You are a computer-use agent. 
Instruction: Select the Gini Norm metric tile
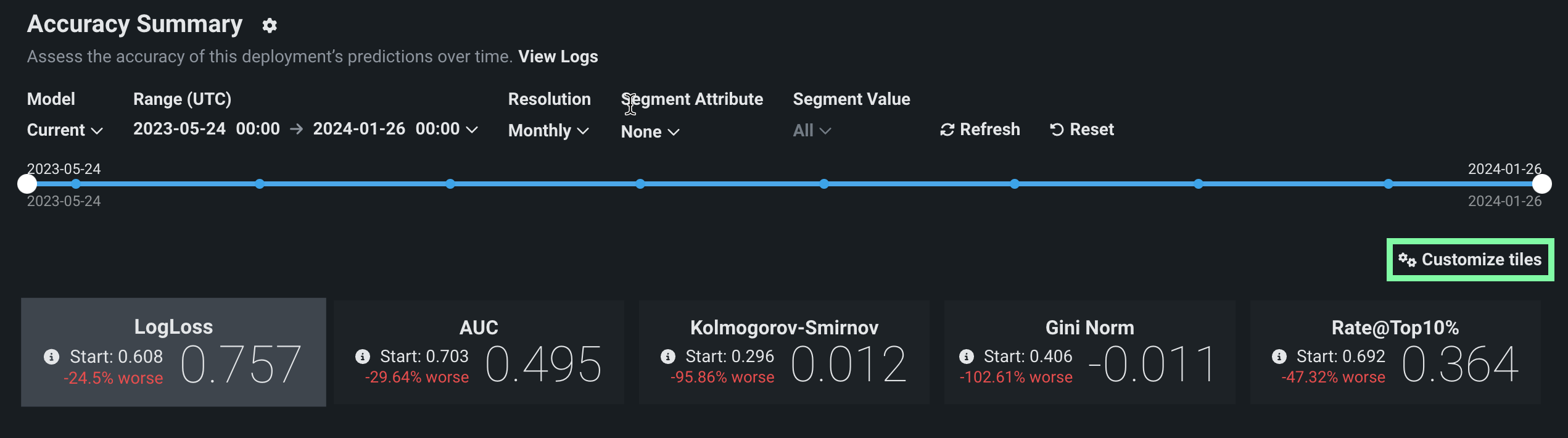tap(1089, 352)
